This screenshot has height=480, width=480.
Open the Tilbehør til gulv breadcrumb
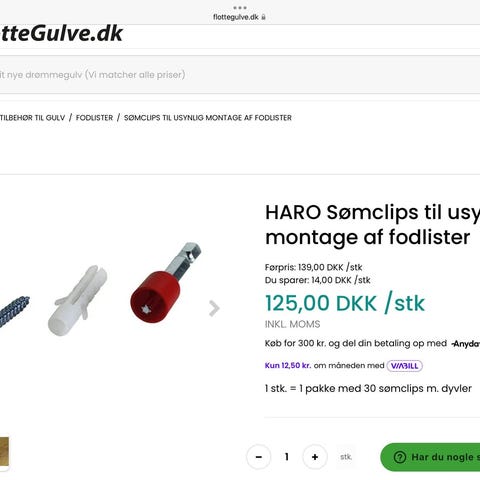pos(33,118)
